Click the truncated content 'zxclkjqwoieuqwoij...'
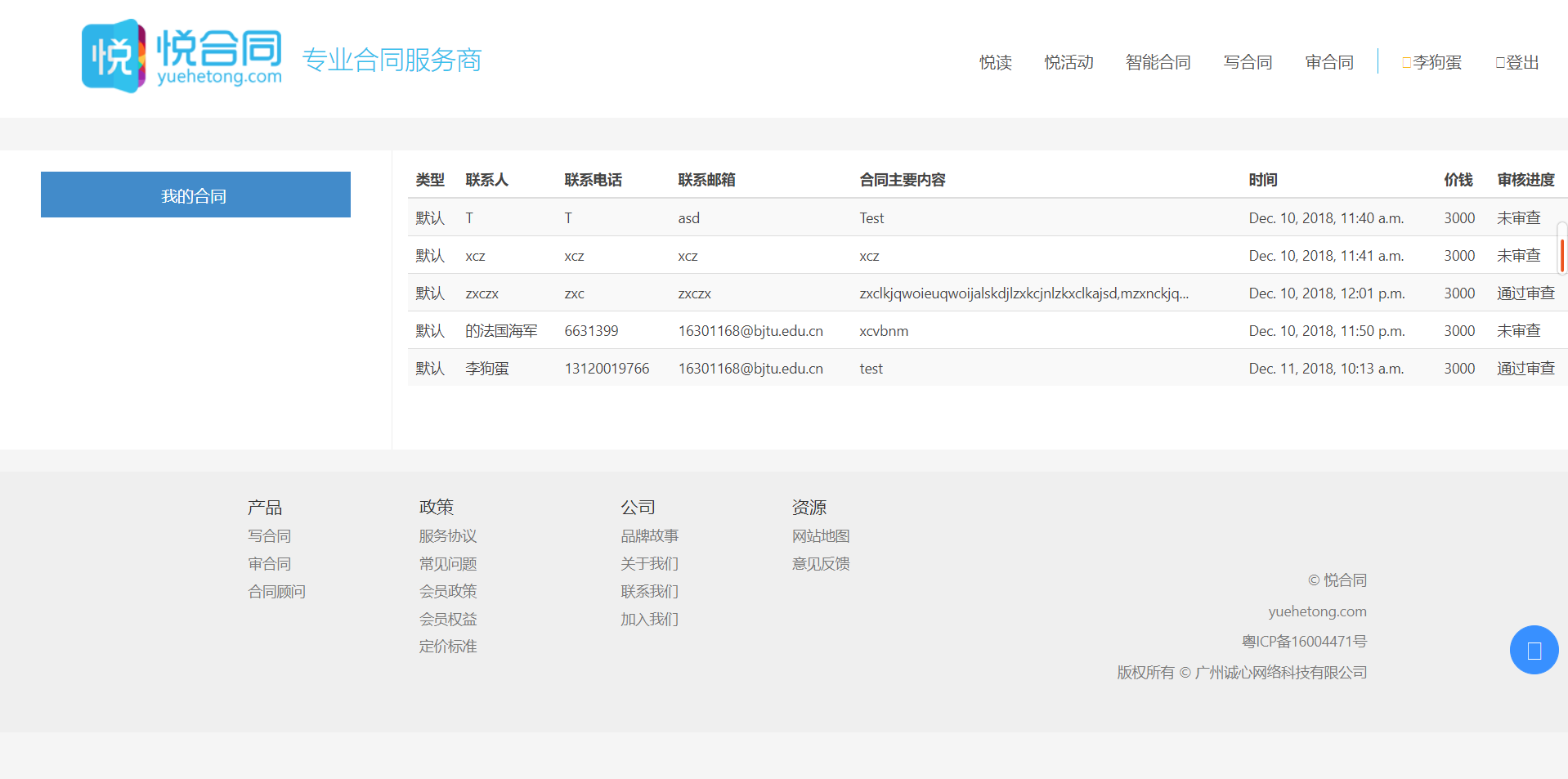 (1024, 293)
